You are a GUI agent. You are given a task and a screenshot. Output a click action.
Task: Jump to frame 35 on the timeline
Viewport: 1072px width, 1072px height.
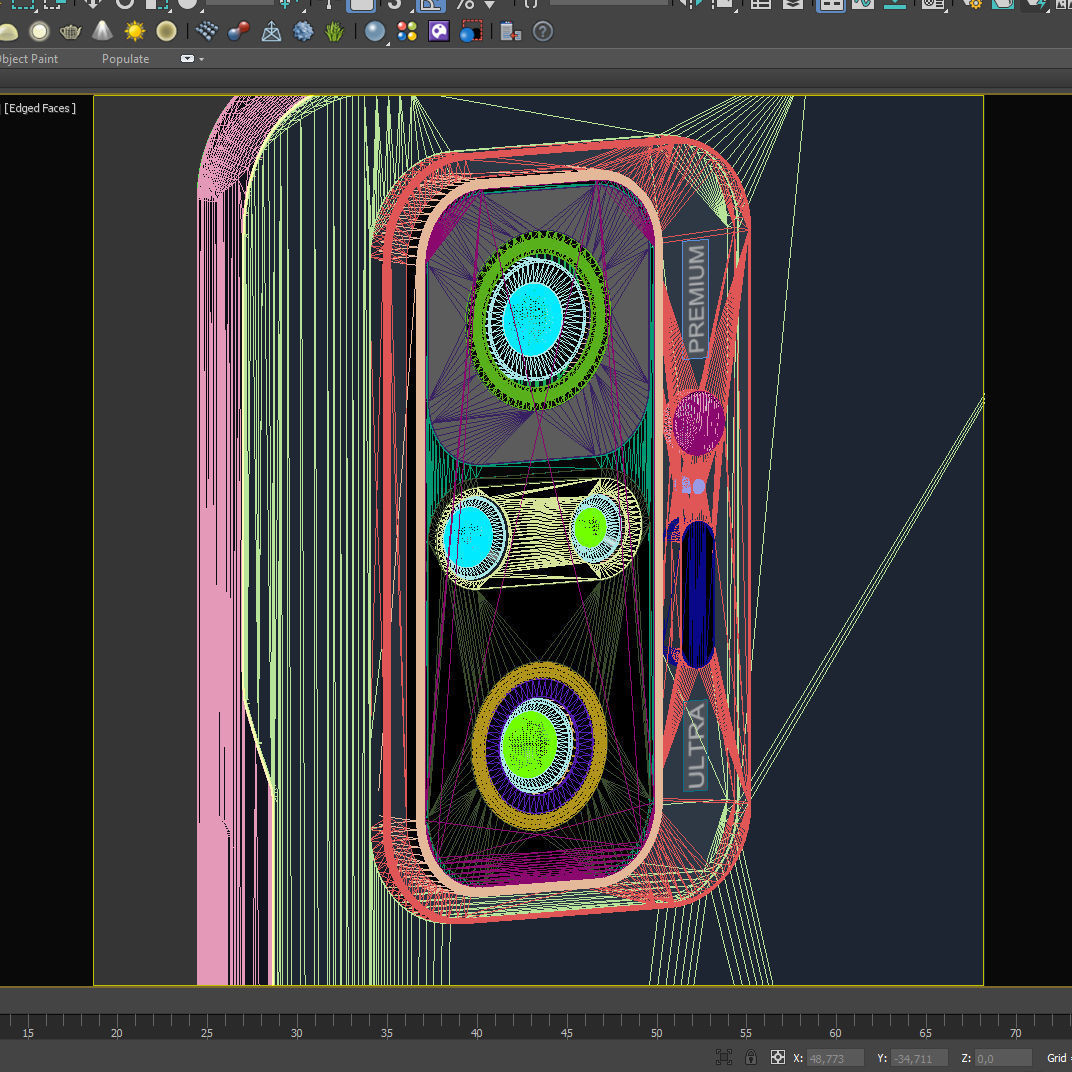[387, 1032]
